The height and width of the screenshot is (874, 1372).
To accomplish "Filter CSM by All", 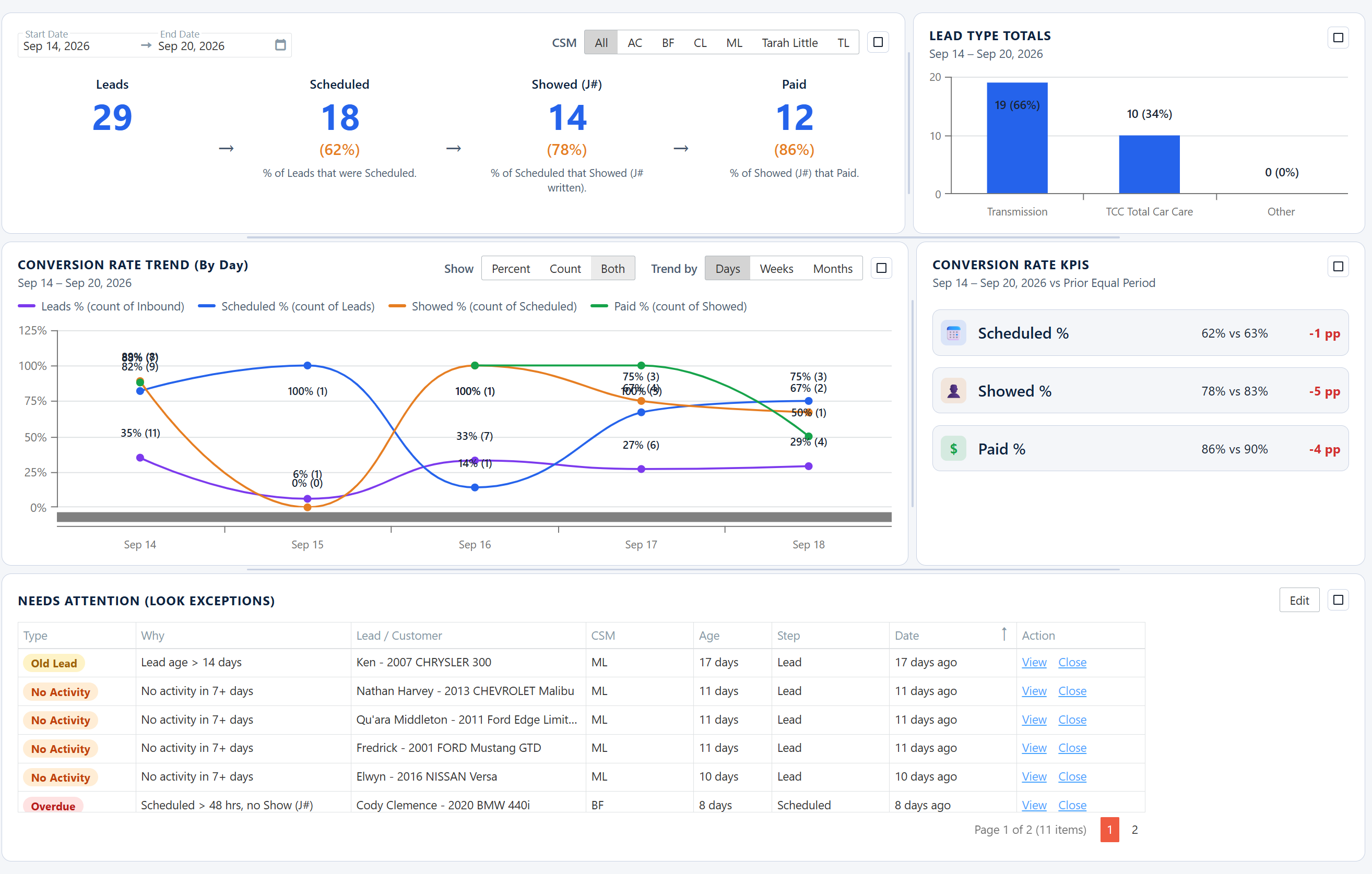I will 601,43.
